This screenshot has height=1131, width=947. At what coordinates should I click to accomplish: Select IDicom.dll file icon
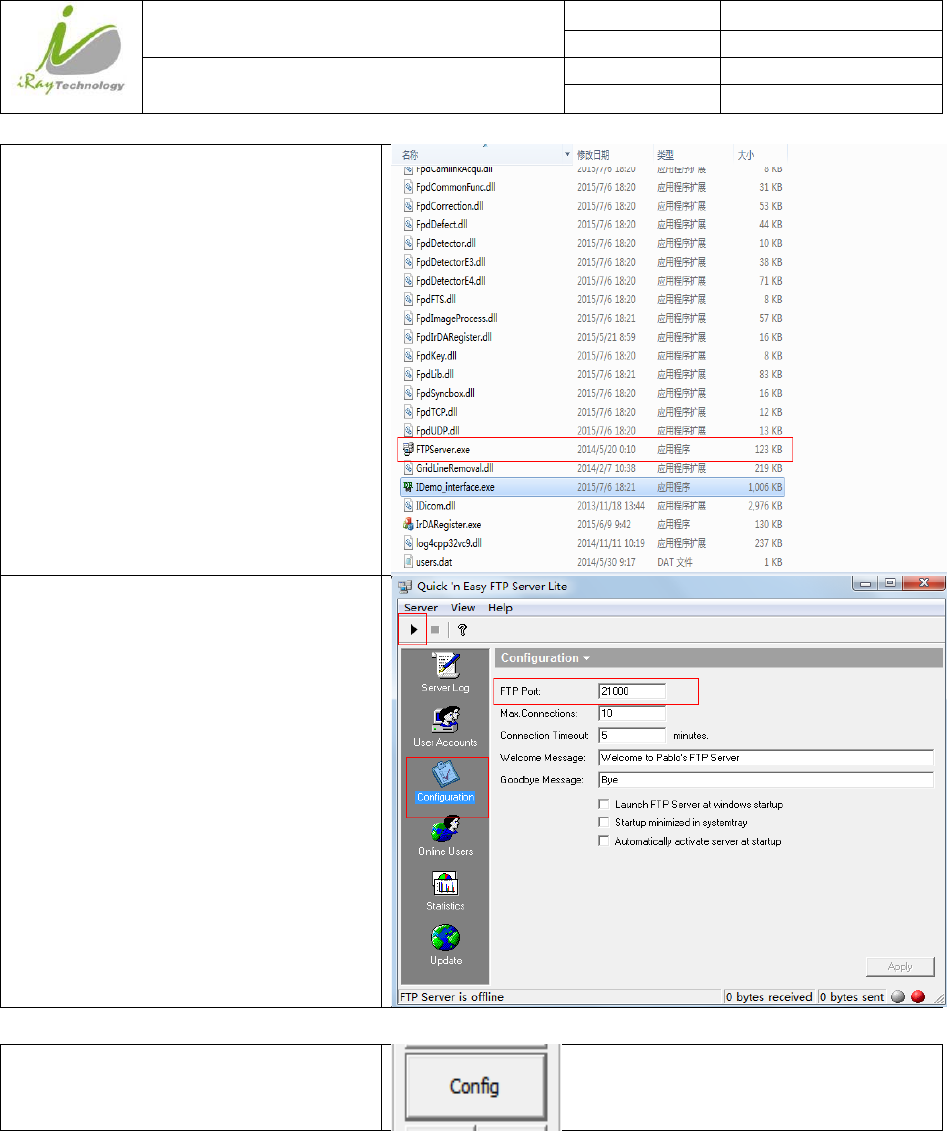tap(408, 506)
